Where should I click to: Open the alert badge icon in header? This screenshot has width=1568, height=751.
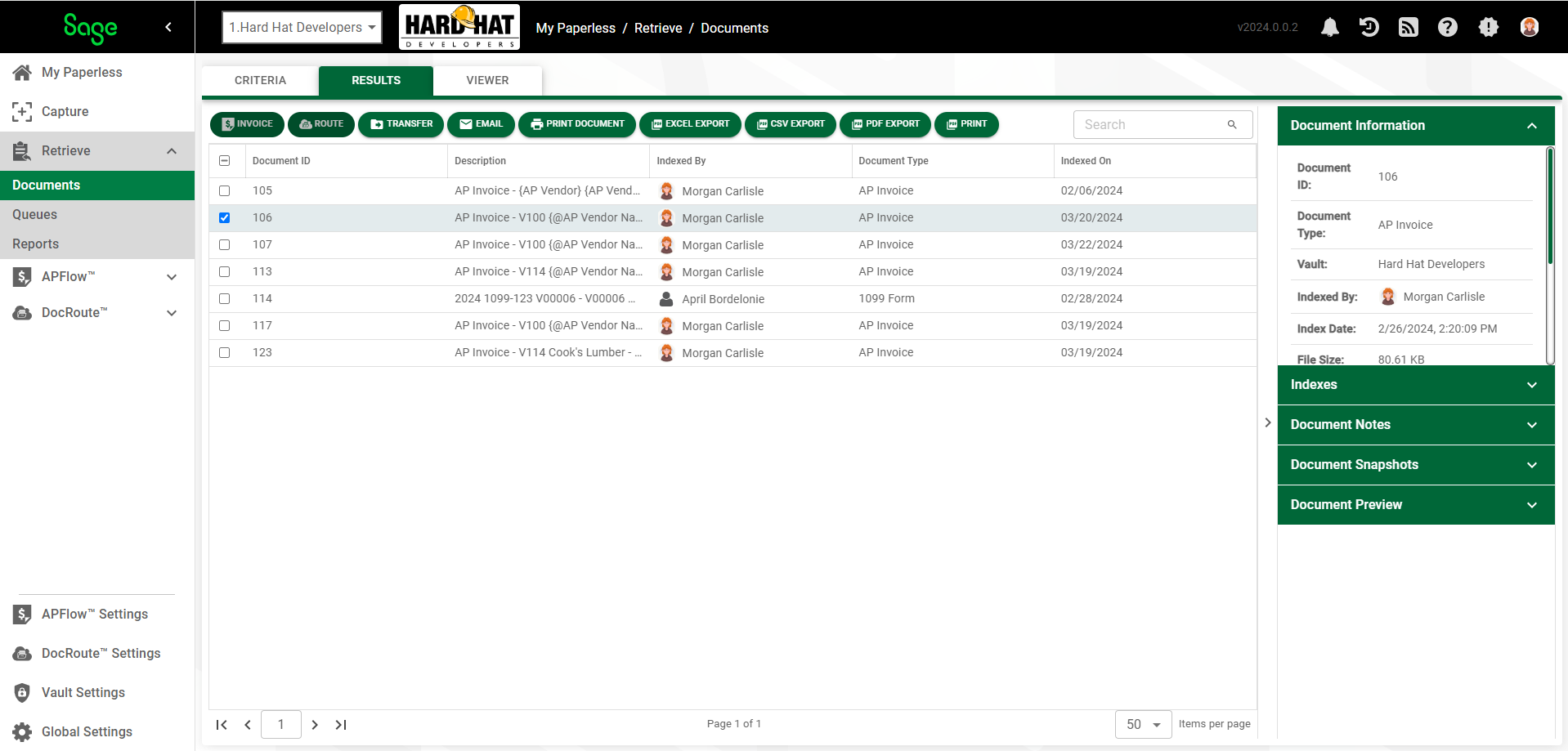click(x=1489, y=27)
